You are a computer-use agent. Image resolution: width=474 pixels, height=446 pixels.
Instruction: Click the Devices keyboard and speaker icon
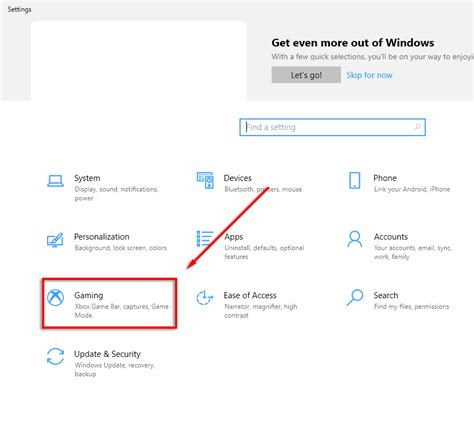(205, 180)
